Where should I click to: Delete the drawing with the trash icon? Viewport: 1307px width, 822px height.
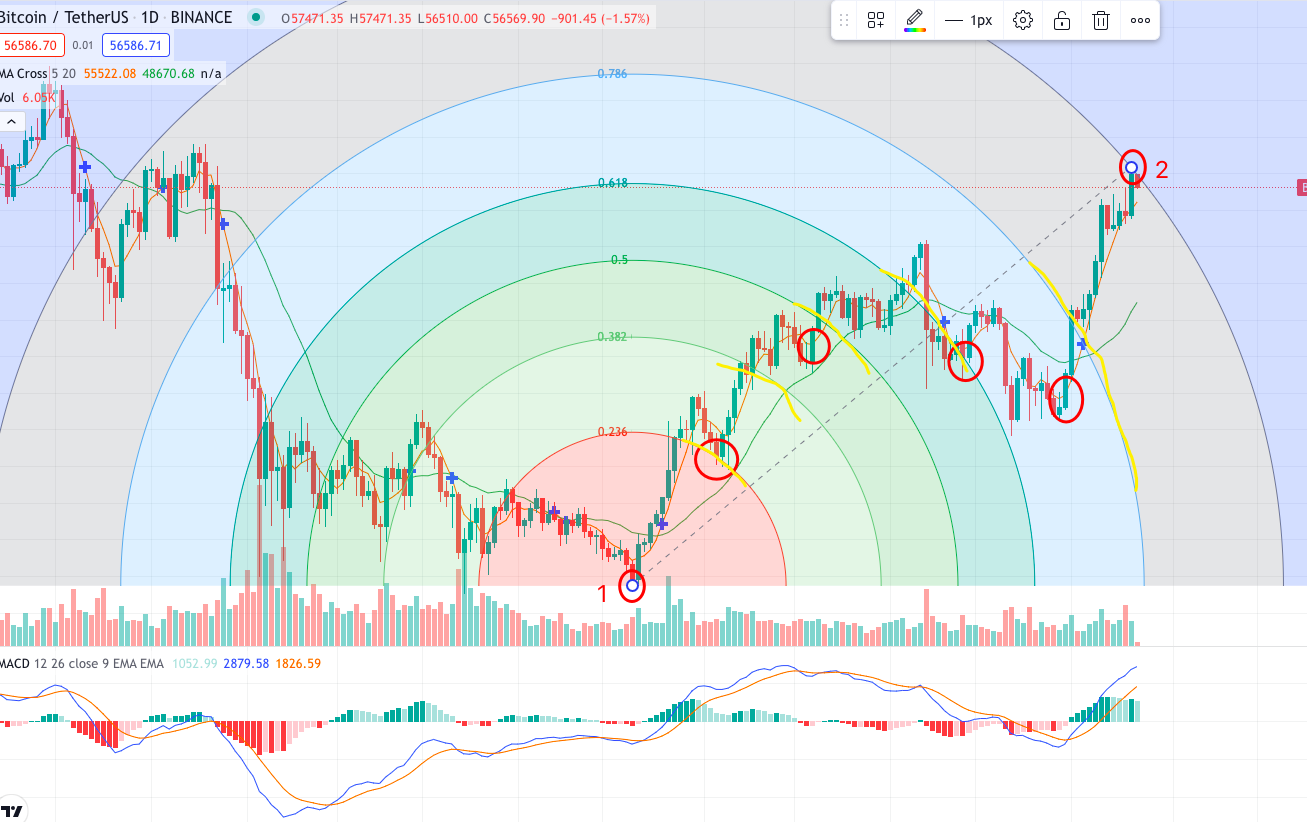click(x=1101, y=20)
